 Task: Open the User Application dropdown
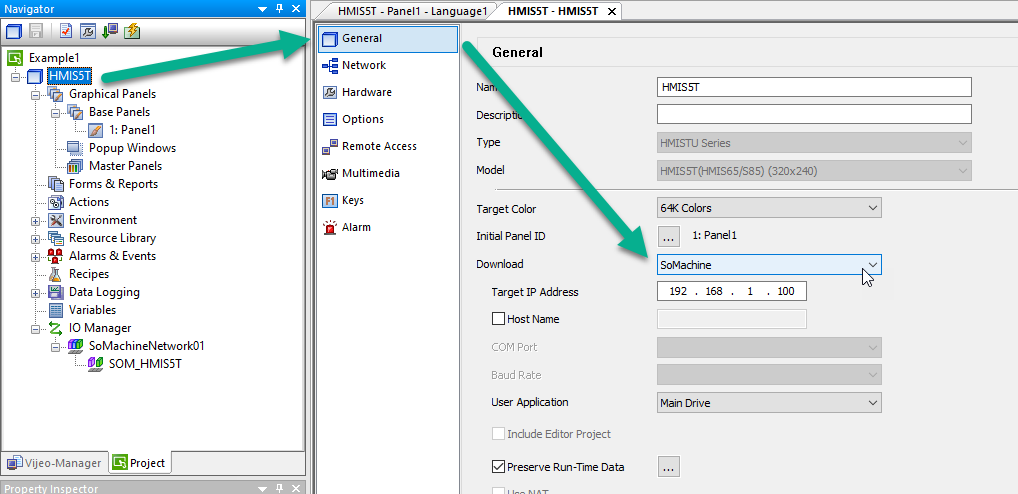point(769,402)
